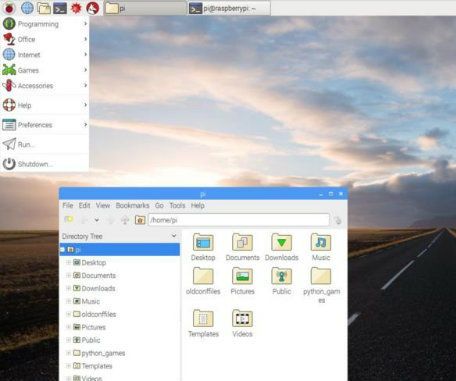The height and width of the screenshot is (381, 456).
Task: Choose Run... from the main menu
Action: pos(45,144)
